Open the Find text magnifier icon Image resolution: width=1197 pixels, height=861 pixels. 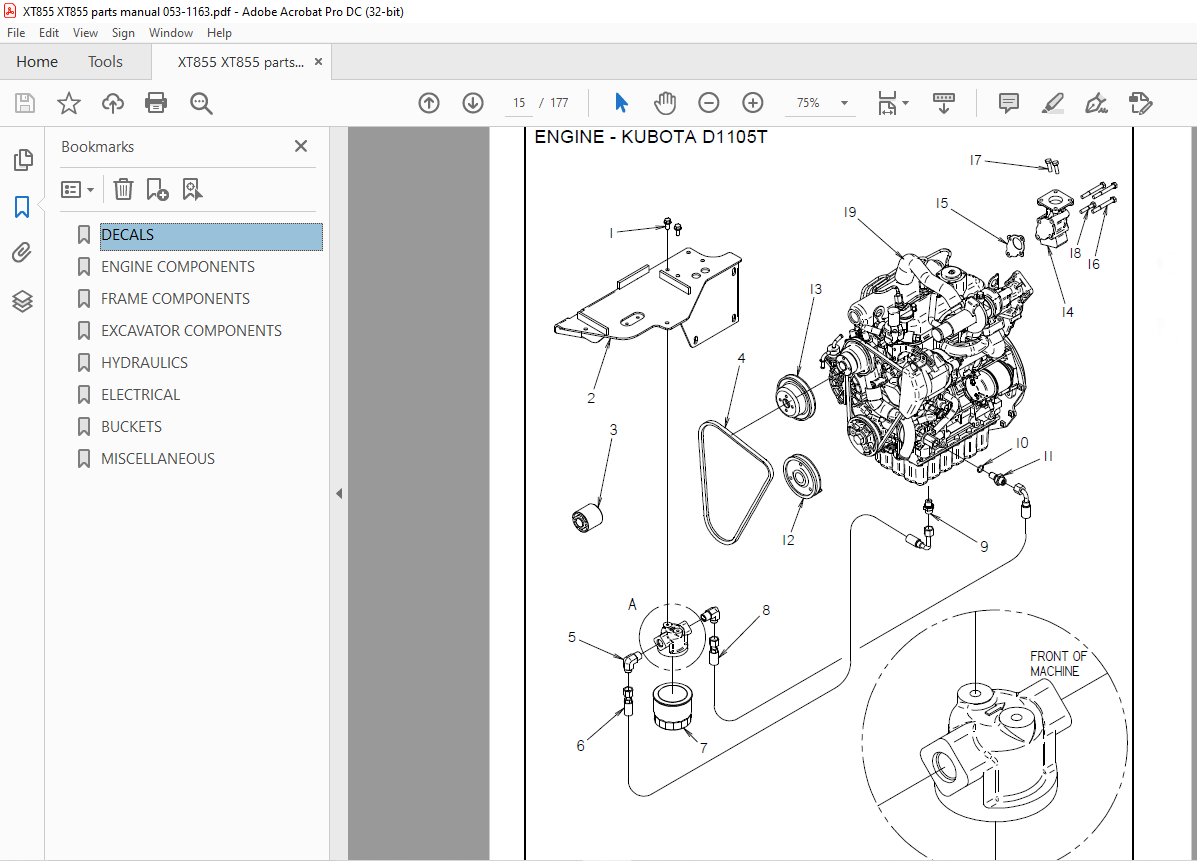point(201,103)
